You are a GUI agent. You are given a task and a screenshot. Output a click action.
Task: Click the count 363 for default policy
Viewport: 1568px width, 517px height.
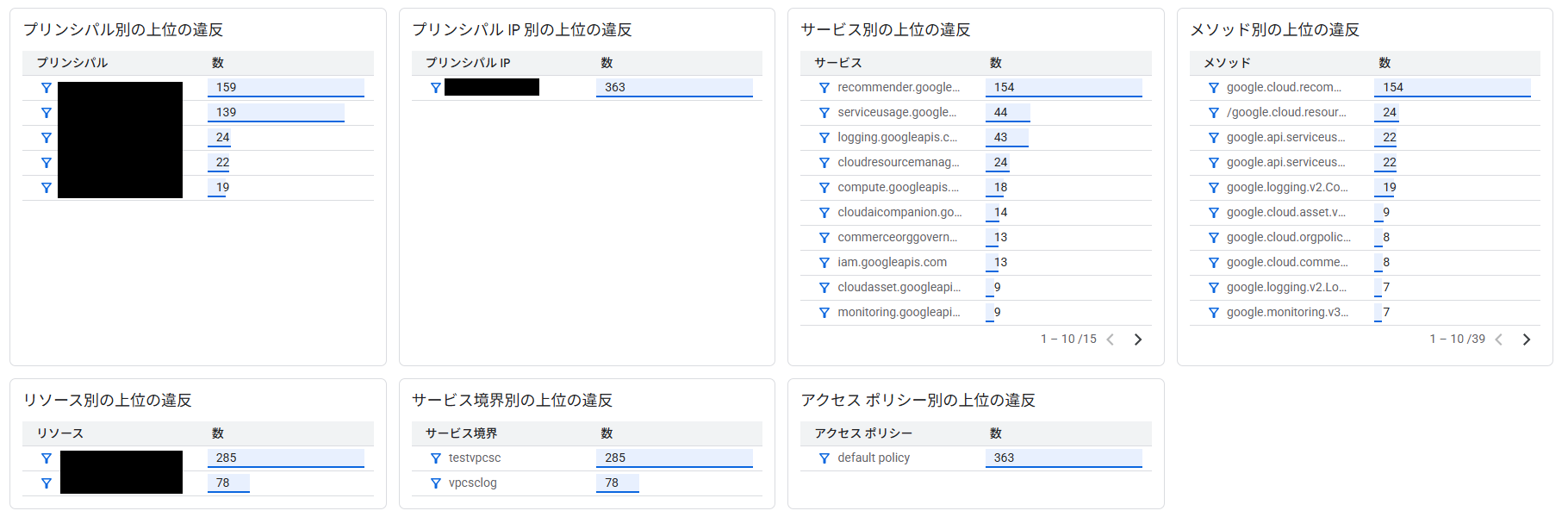click(1005, 458)
